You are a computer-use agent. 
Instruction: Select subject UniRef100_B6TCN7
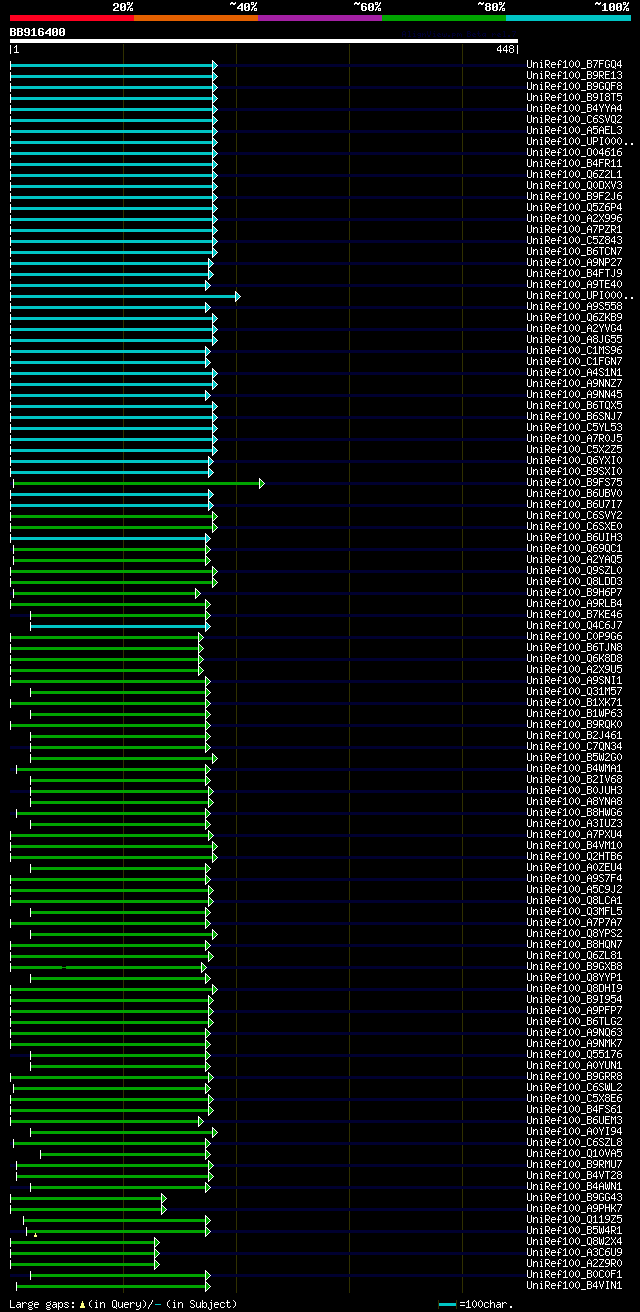574,252
